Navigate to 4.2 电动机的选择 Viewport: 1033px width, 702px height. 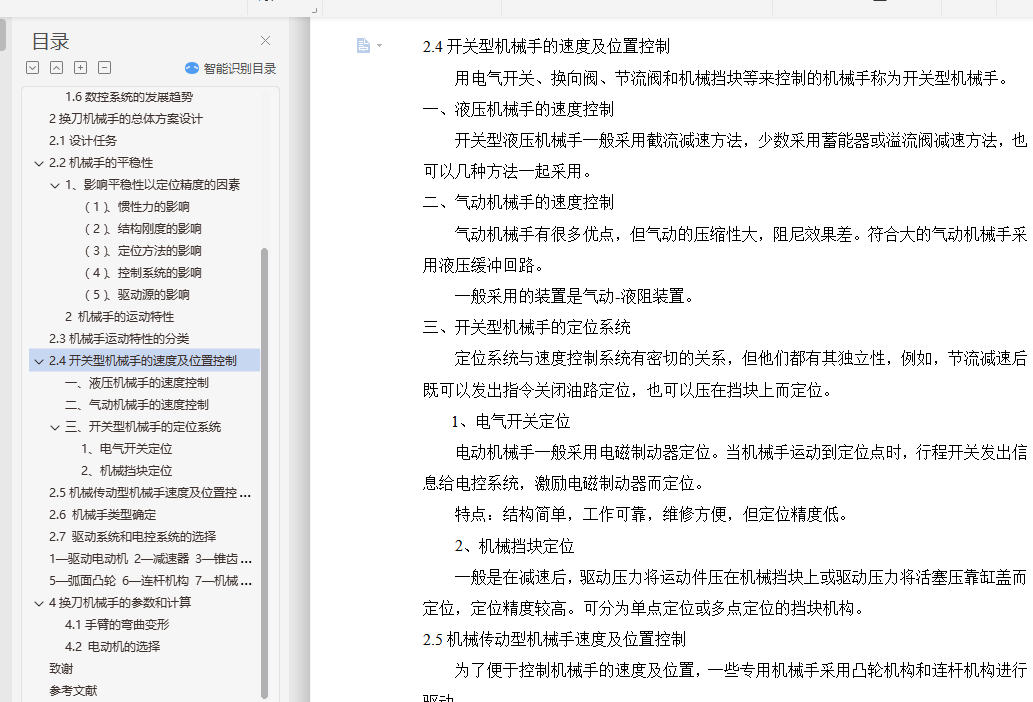(x=113, y=647)
